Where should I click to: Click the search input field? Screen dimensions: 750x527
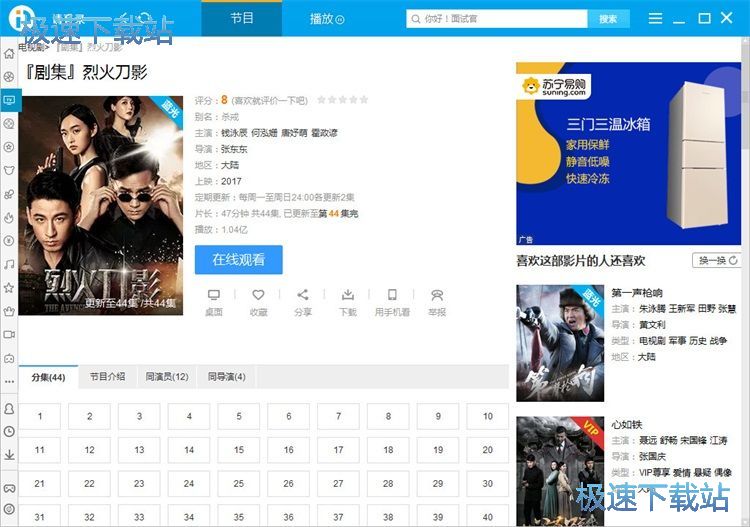500,19
